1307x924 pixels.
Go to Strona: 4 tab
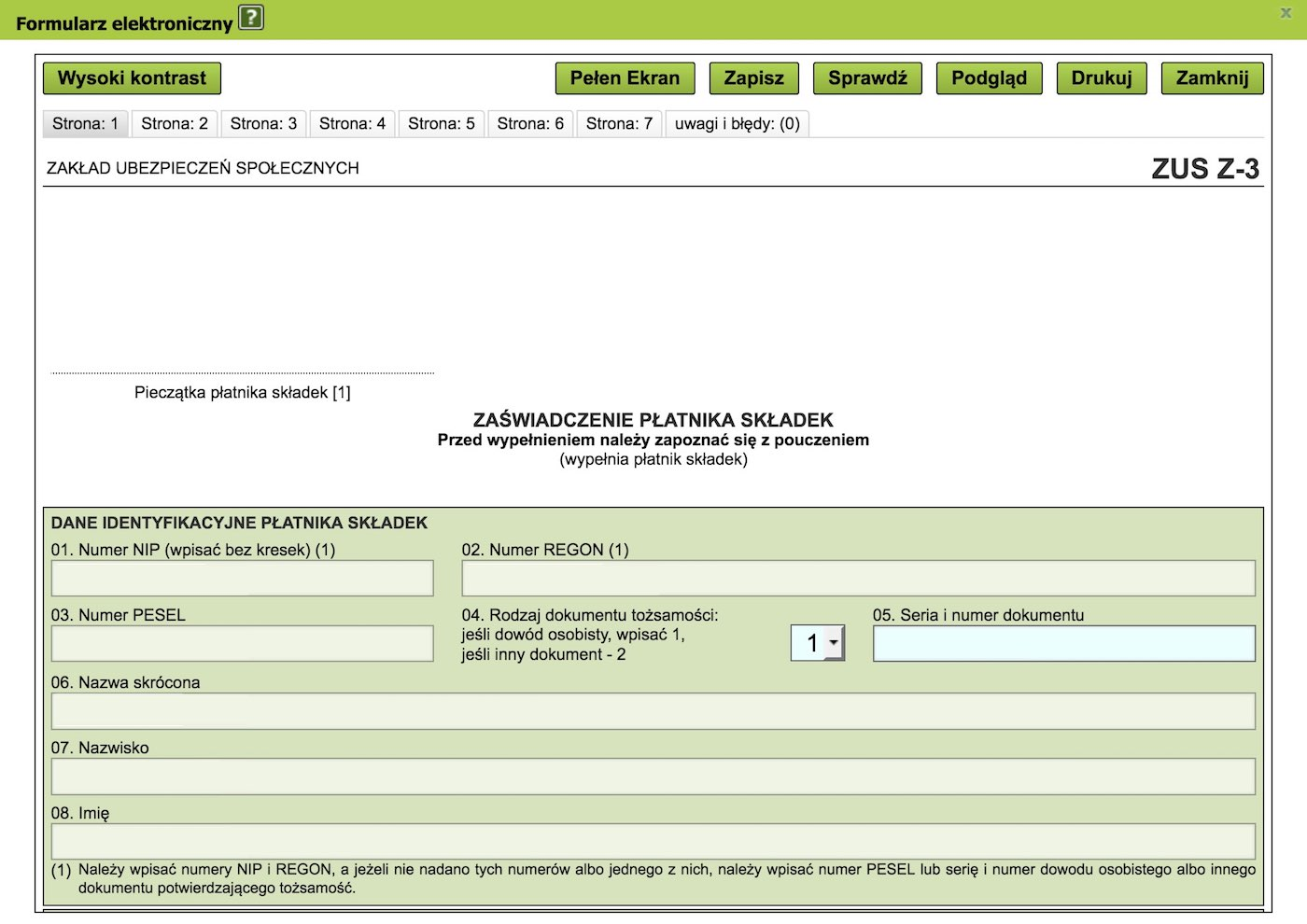pyautogui.click(x=352, y=123)
